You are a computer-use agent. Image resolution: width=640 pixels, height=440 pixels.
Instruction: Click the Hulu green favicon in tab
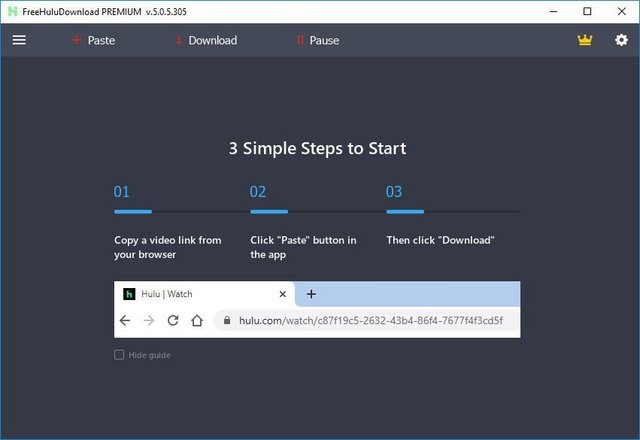(129, 294)
